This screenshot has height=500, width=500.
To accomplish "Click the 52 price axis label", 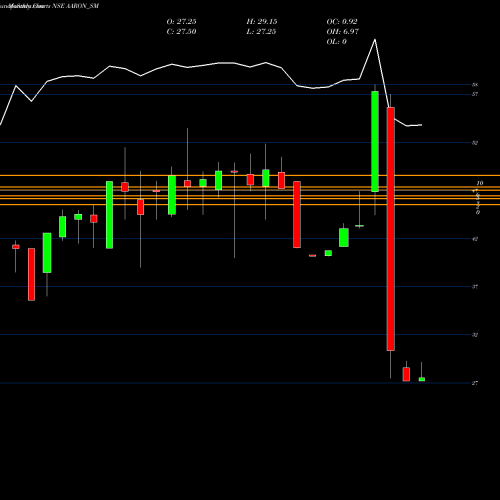I will pos(475,143).
